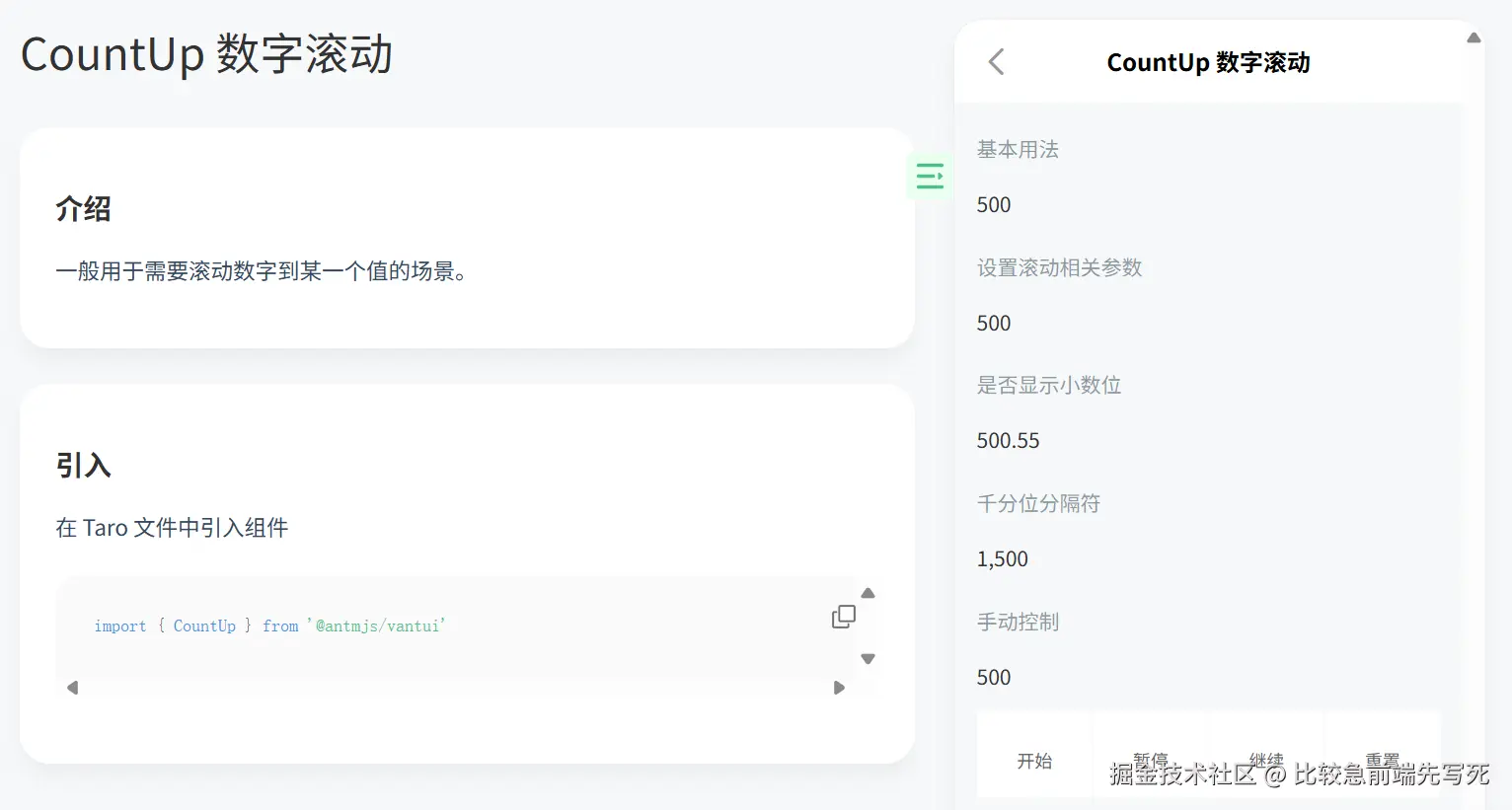Click the 500 value under 设置滚动相关参数
The height and width of the screenshot is (810, 1512).
pyautogui.click(x=994, y=323)
